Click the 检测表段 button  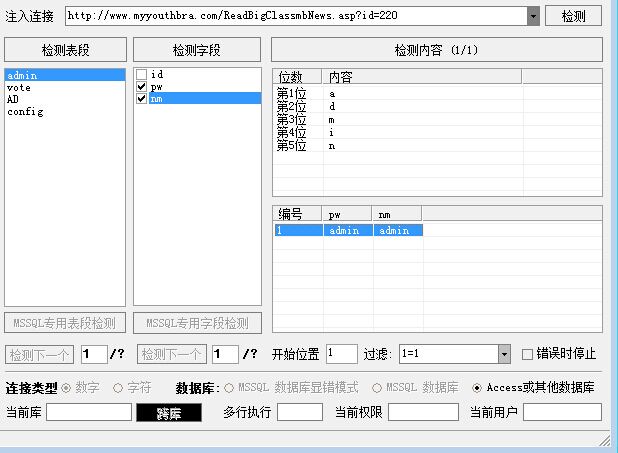coord(65,50)
